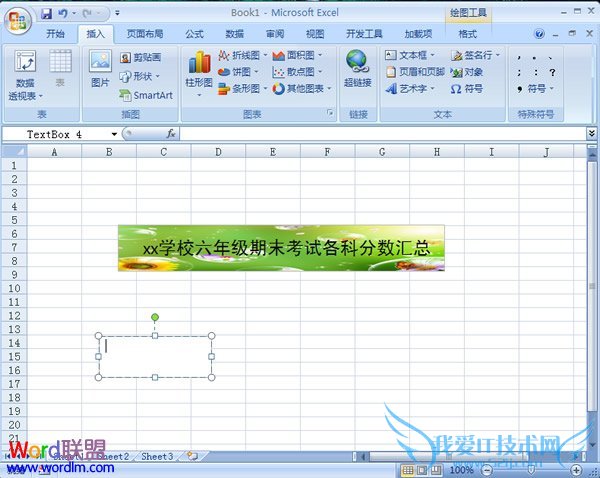The height and width of the screenshot is (478, 600).
Task: Open the WordArt (艺术字) gallery
Action: [410, 89]
